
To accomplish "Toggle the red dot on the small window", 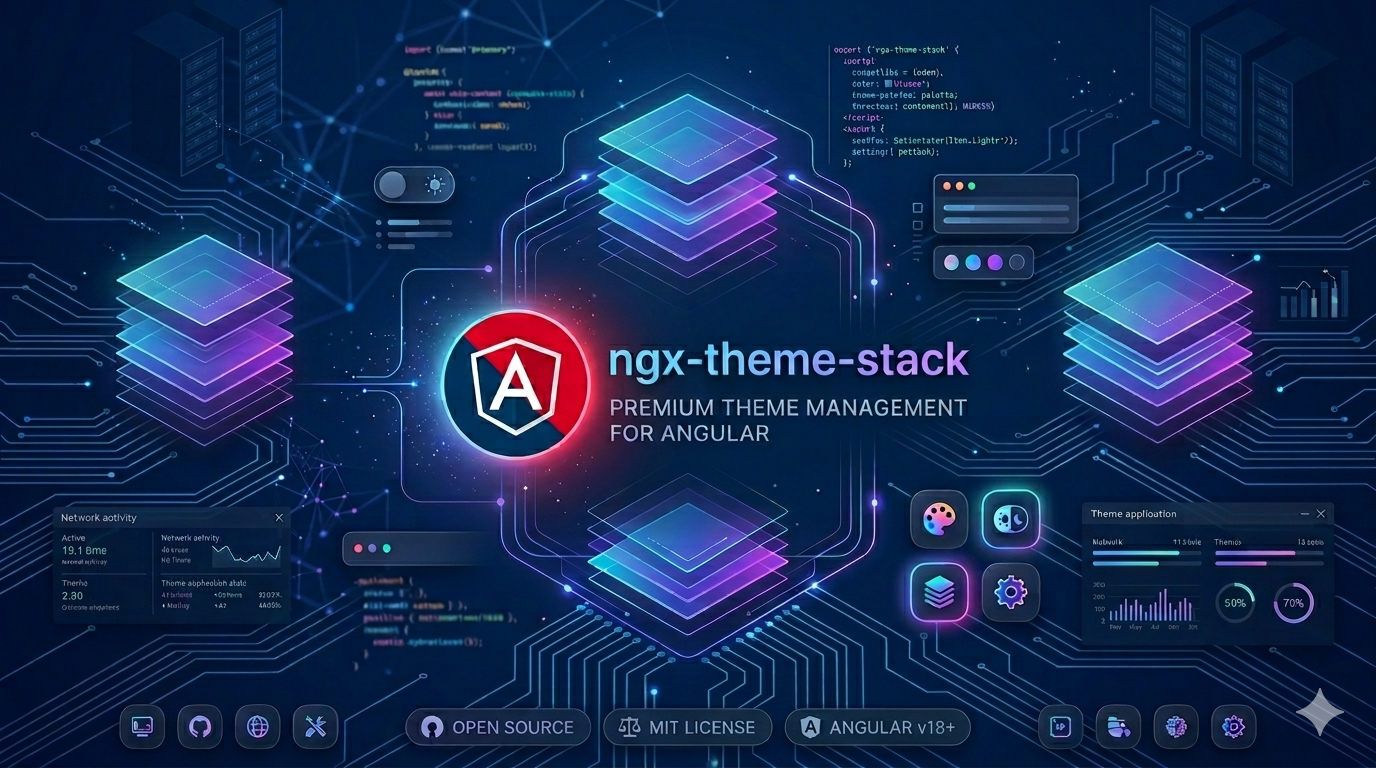I will (357, 548).
